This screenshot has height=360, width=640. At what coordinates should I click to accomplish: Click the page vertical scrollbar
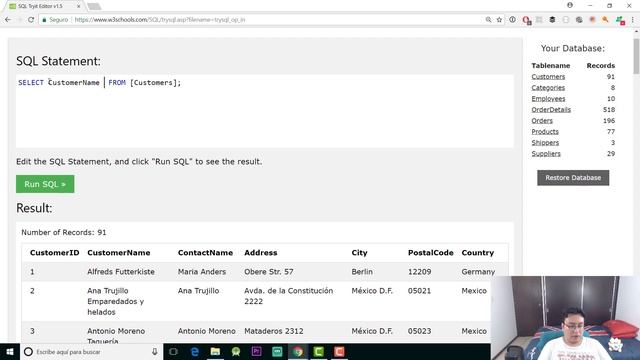point(636,56)
